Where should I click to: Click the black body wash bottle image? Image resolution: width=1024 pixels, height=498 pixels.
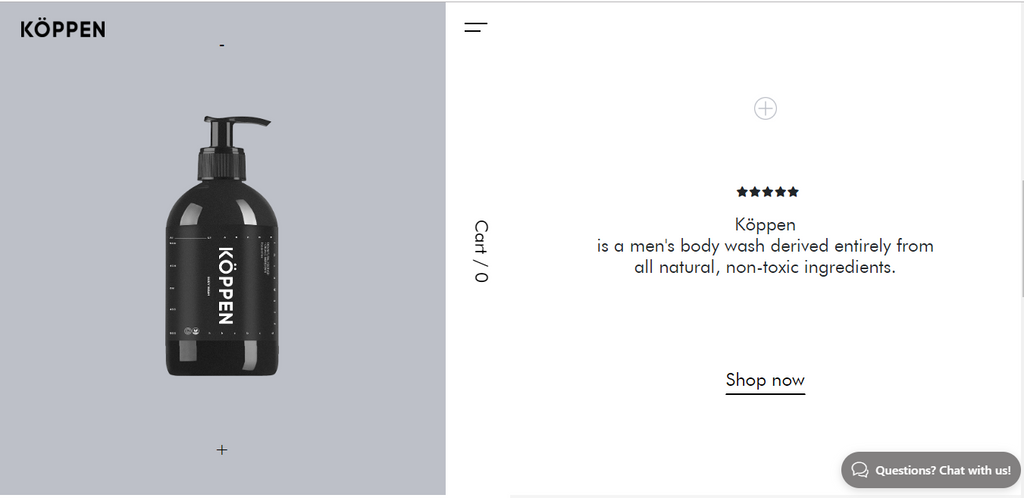pos(222,246)
